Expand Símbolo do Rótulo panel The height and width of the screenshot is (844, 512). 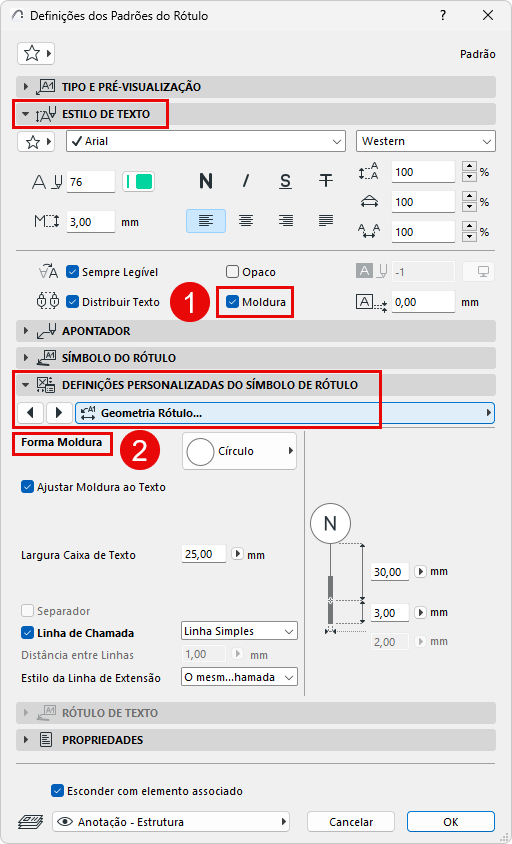tap(256, 358)
